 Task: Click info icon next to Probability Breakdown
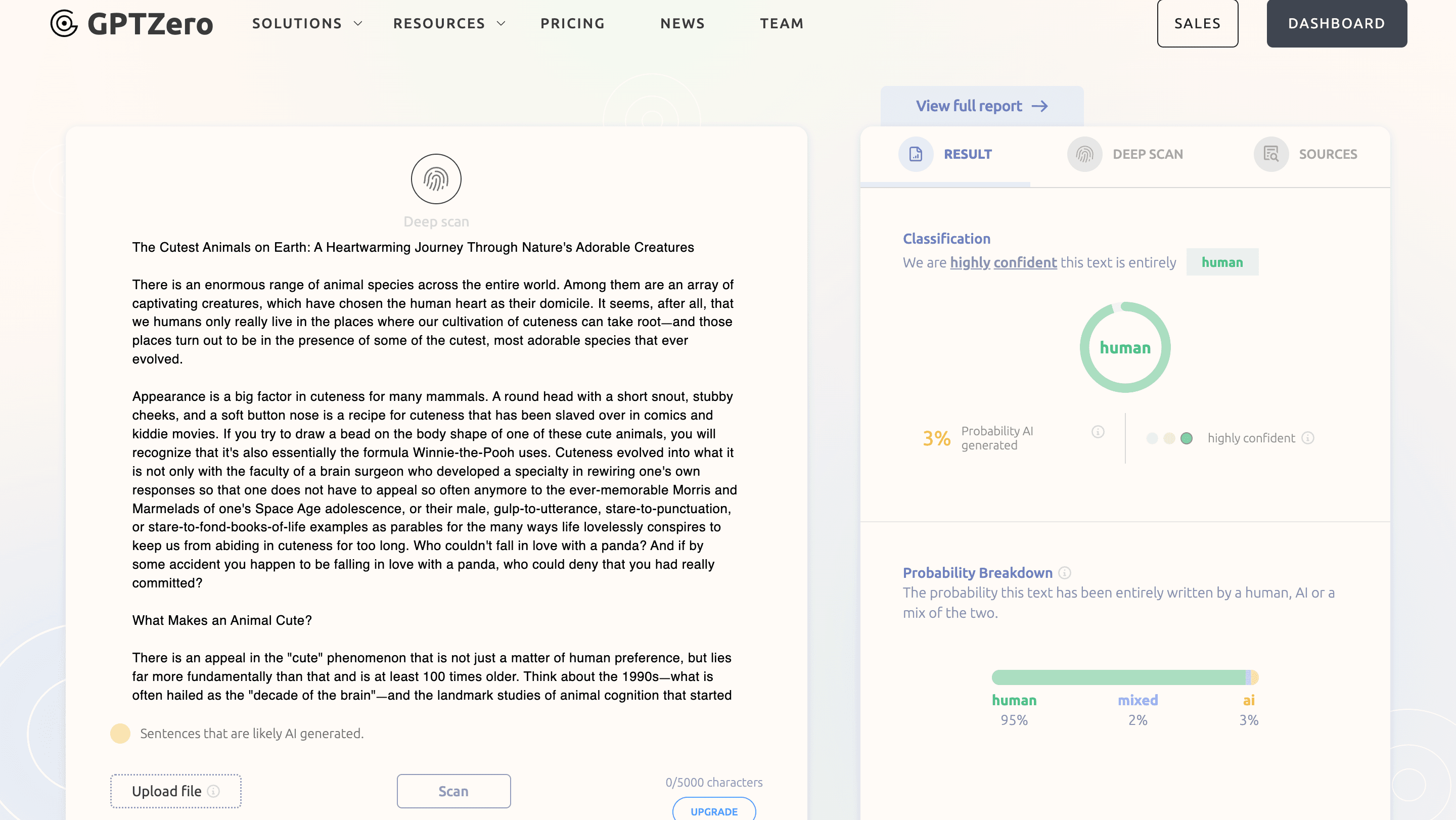[x=1064, y=573]
